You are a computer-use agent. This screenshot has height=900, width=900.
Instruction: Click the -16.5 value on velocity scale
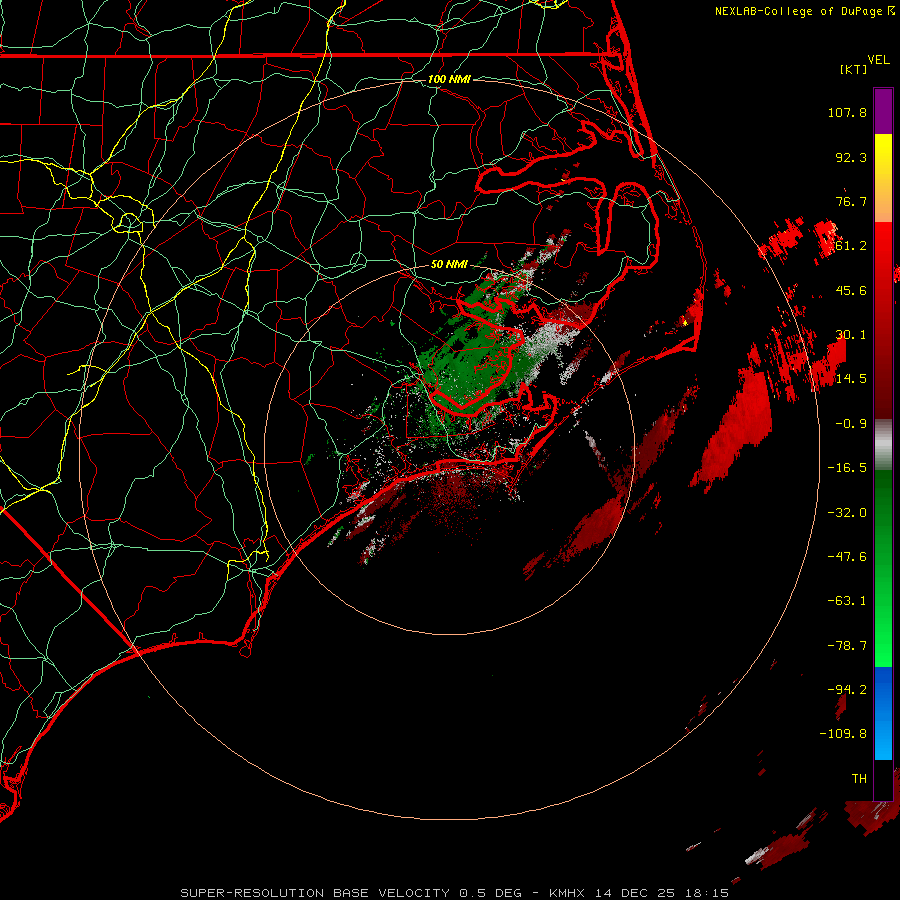[847, 468]
